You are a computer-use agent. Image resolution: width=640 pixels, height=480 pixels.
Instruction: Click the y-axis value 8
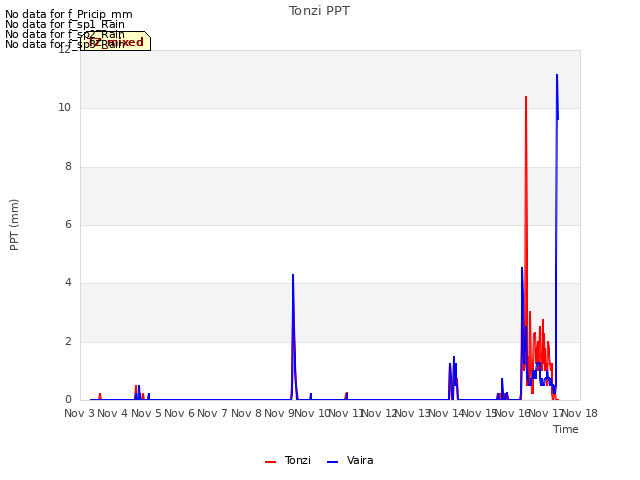tap(68, 167)
